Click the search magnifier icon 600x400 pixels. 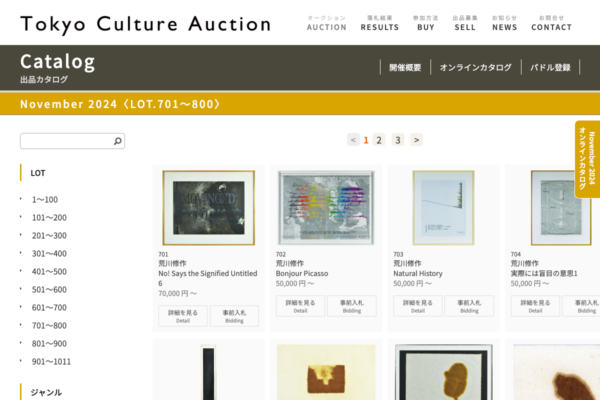pyautogui.click(x=117, y=141)
